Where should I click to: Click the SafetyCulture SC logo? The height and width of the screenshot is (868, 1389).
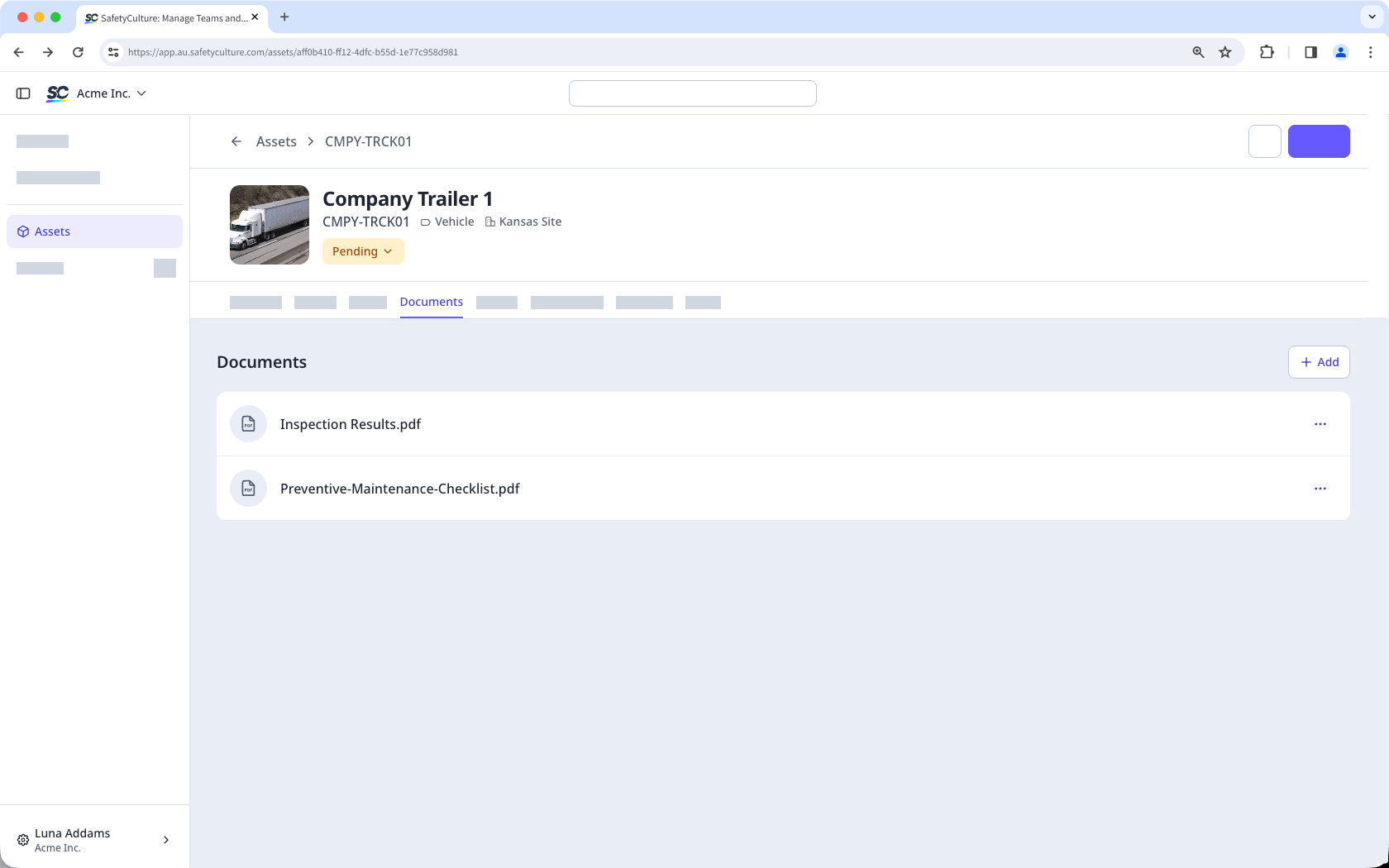[57, 93]
